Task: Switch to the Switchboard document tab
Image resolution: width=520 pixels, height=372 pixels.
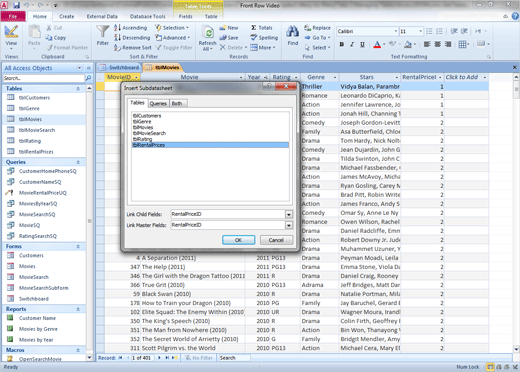Action: (119, 67)
